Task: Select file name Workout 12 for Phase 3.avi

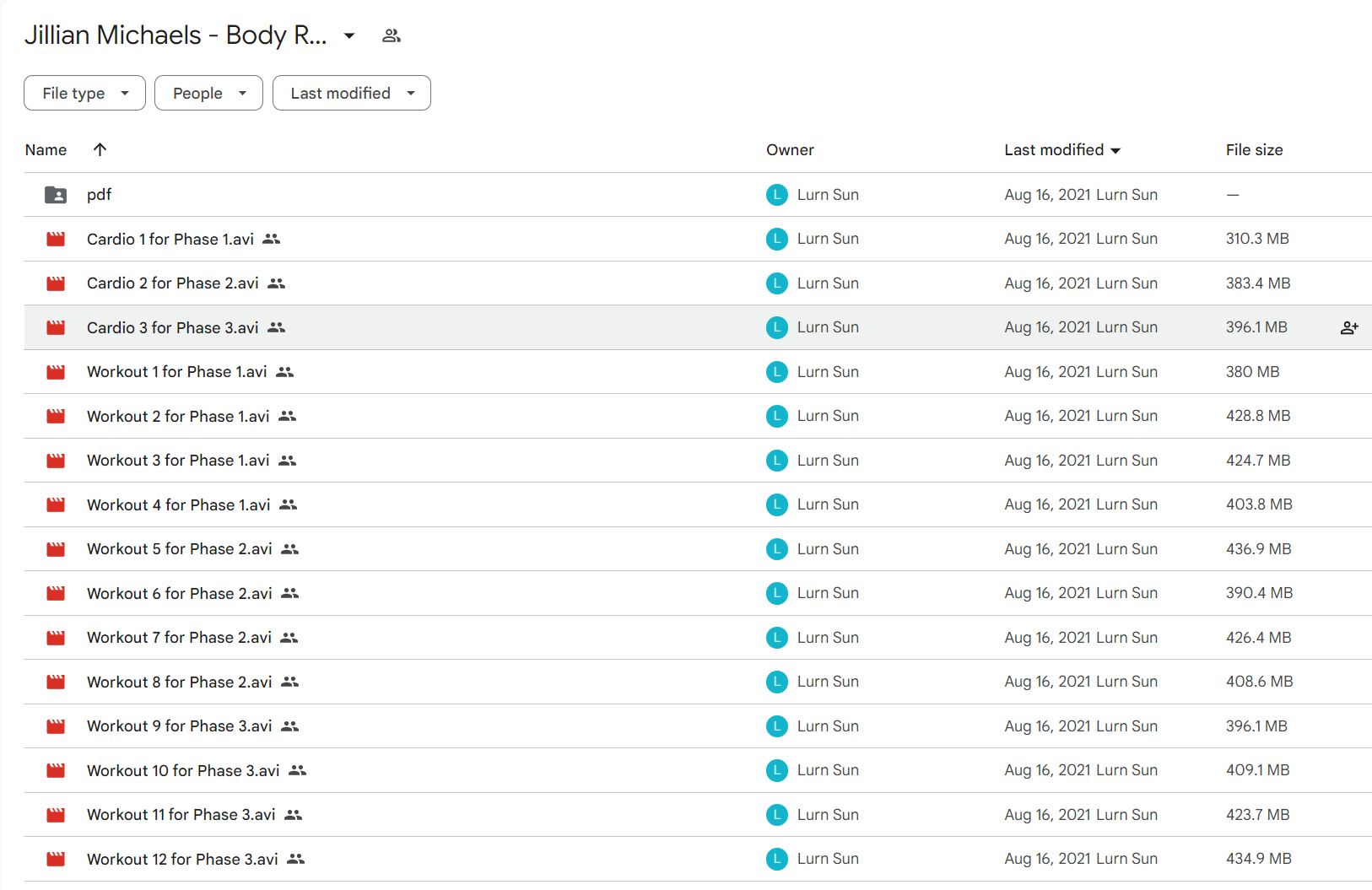Action: (182, 859)
